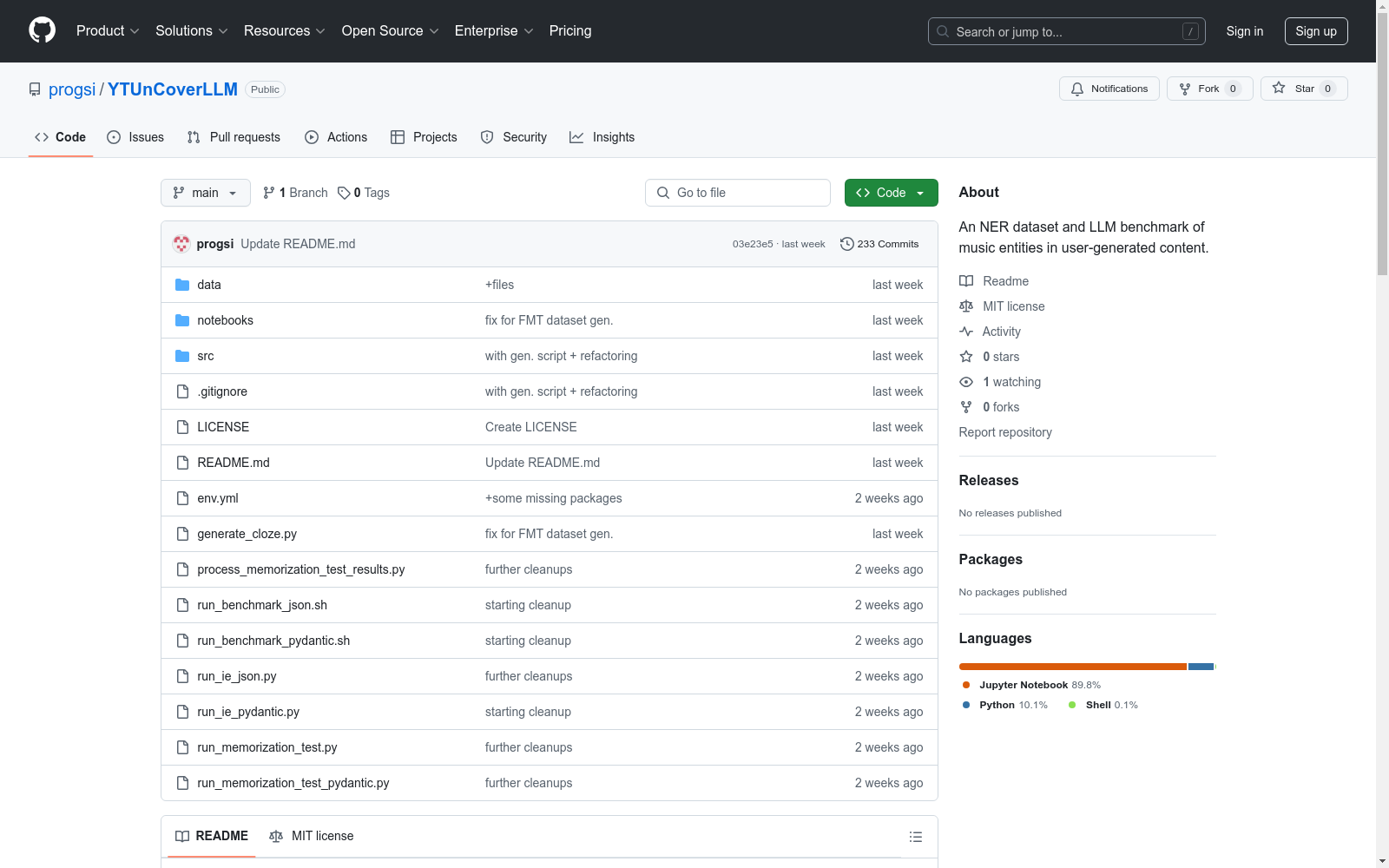This screenshot has width=1389, height=868.
Task: Click the Sign in link
Action: pyautogui.click(x=1245, y=31)
